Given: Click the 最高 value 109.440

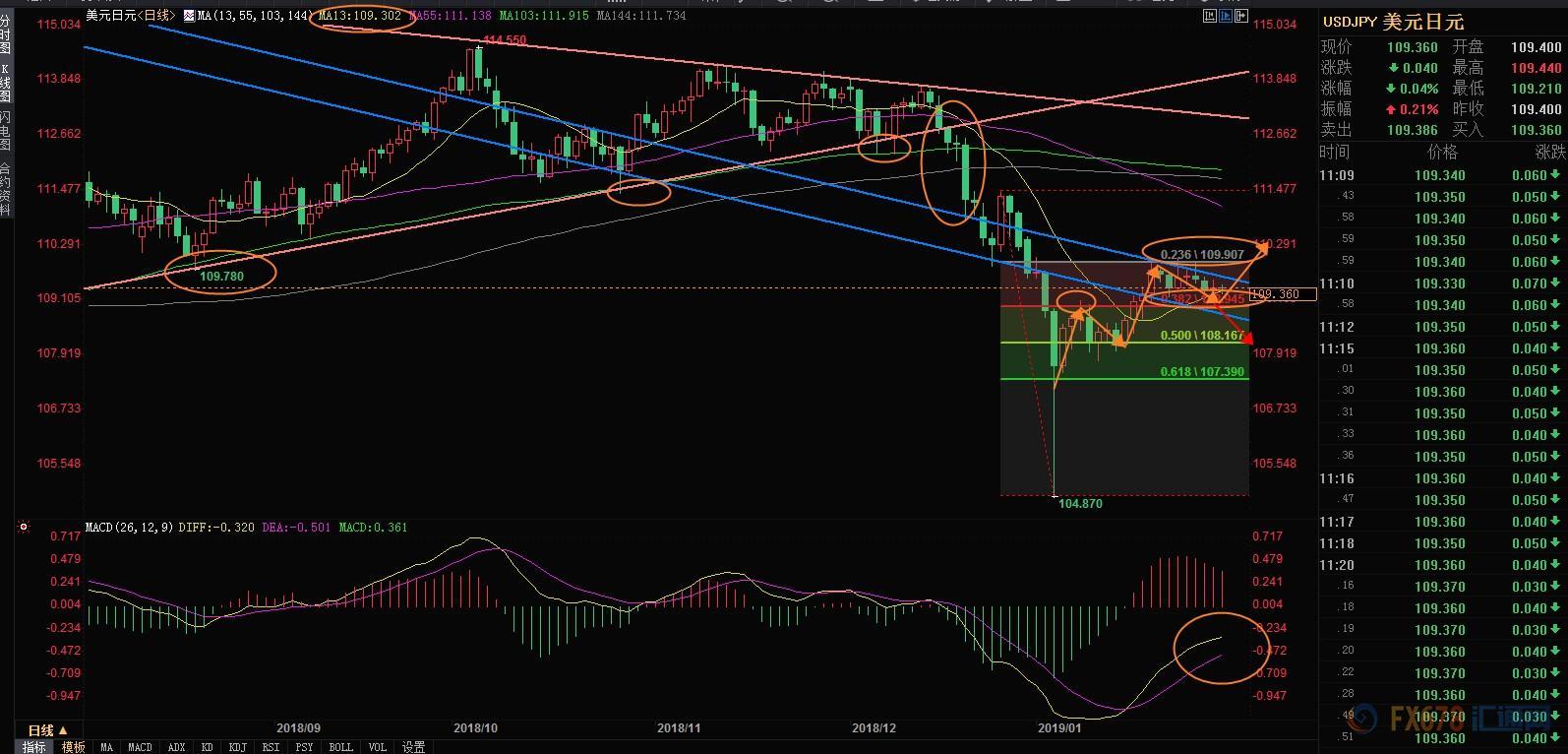Looking at the screenshot, I should tap(1537, 68).
